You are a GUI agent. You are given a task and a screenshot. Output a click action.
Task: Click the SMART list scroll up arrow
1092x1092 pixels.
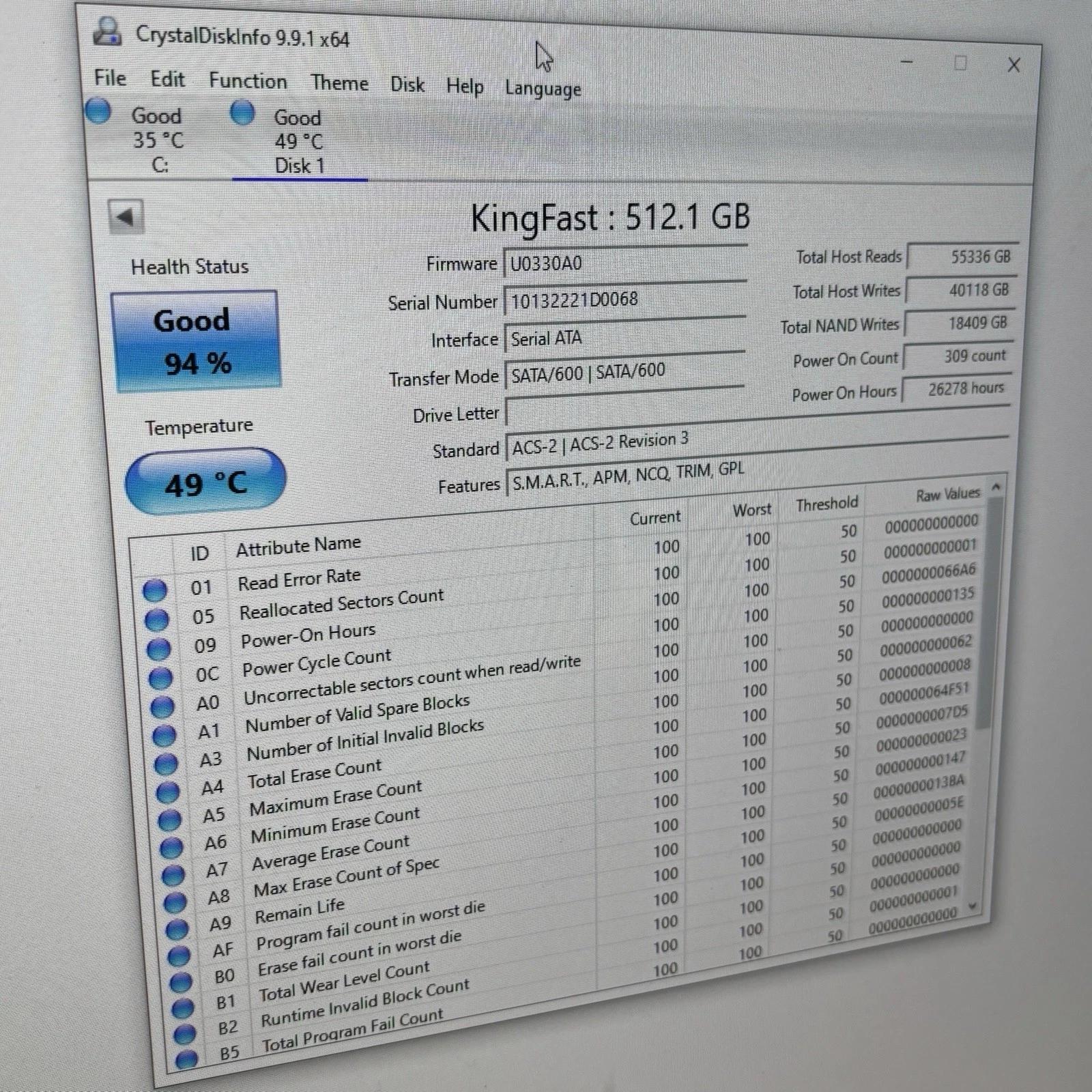[x=996, y=487]
